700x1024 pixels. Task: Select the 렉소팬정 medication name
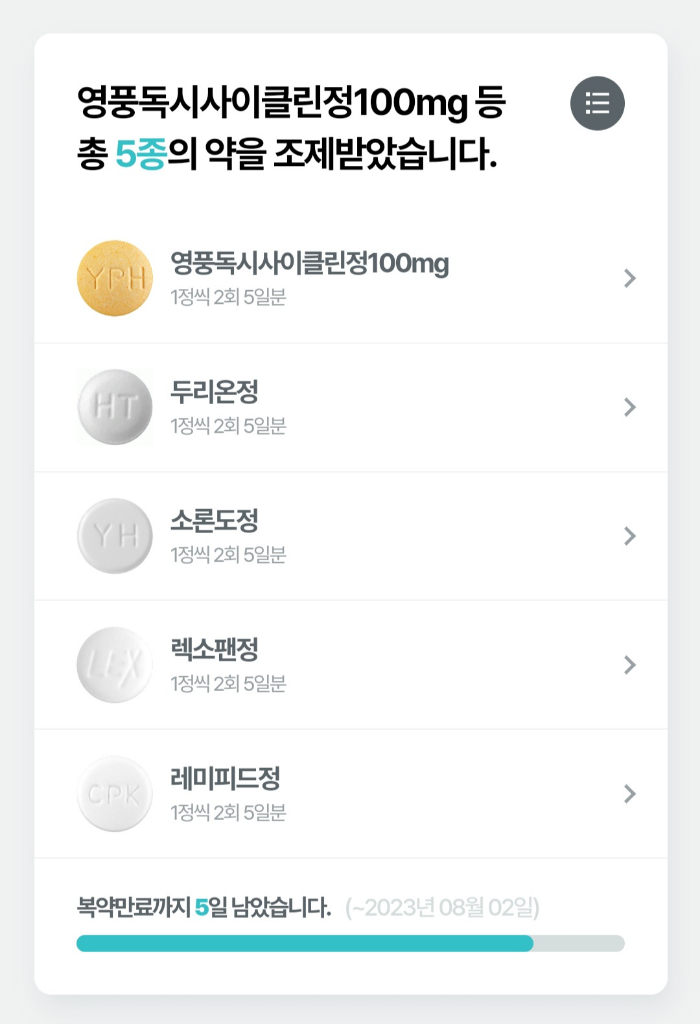pos(214,650)
